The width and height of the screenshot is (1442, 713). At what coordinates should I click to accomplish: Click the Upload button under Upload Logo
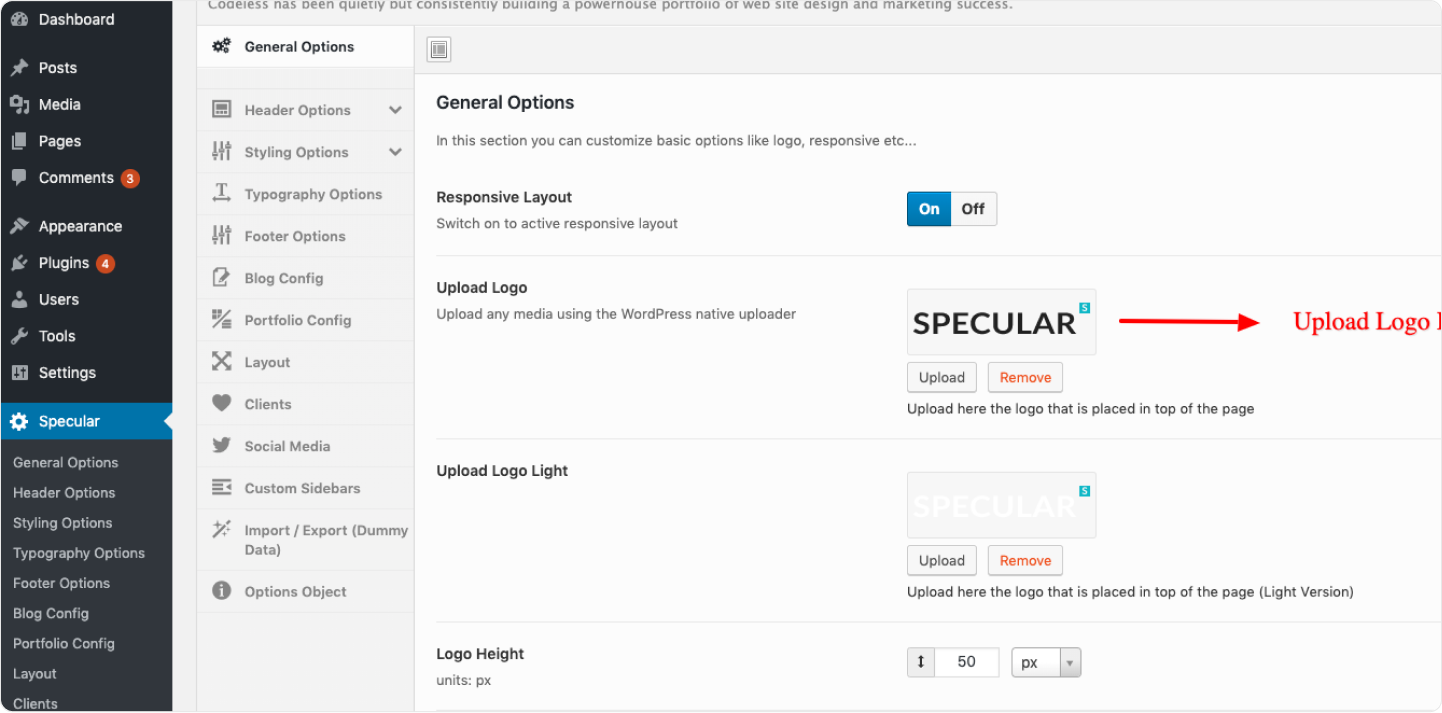[941, 377]
